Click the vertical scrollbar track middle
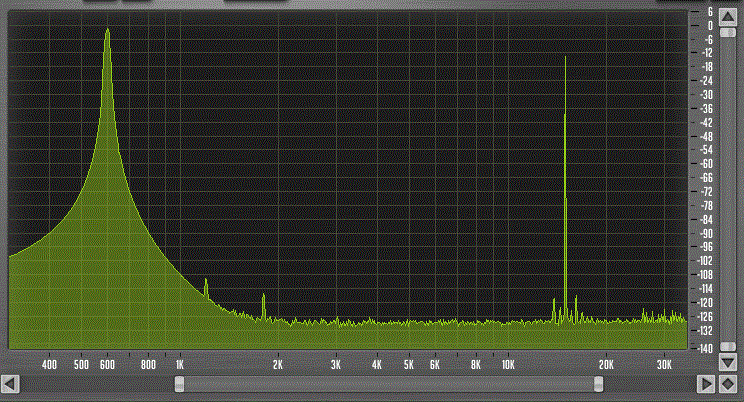 728,190
